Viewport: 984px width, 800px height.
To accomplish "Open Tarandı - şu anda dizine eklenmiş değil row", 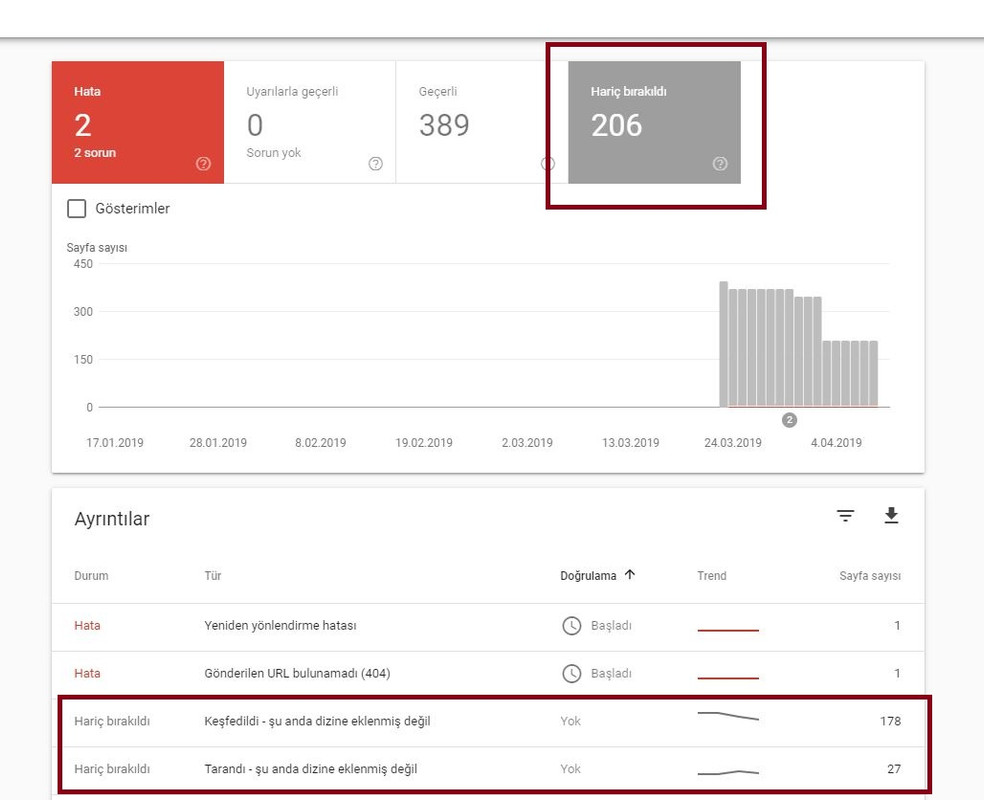I will coord(488,771).
